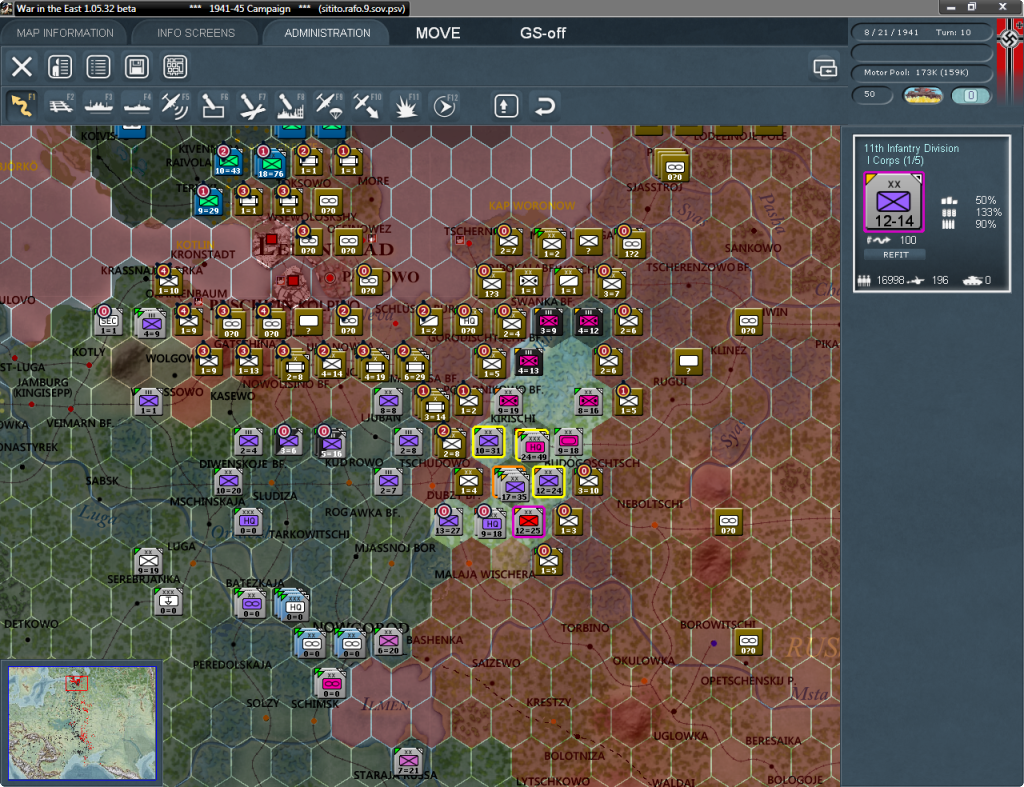Image resolution: width=1024 pixels, height=787 pixels.
Task: Open the player preferences document icon
Action: (x=60, y=67)
